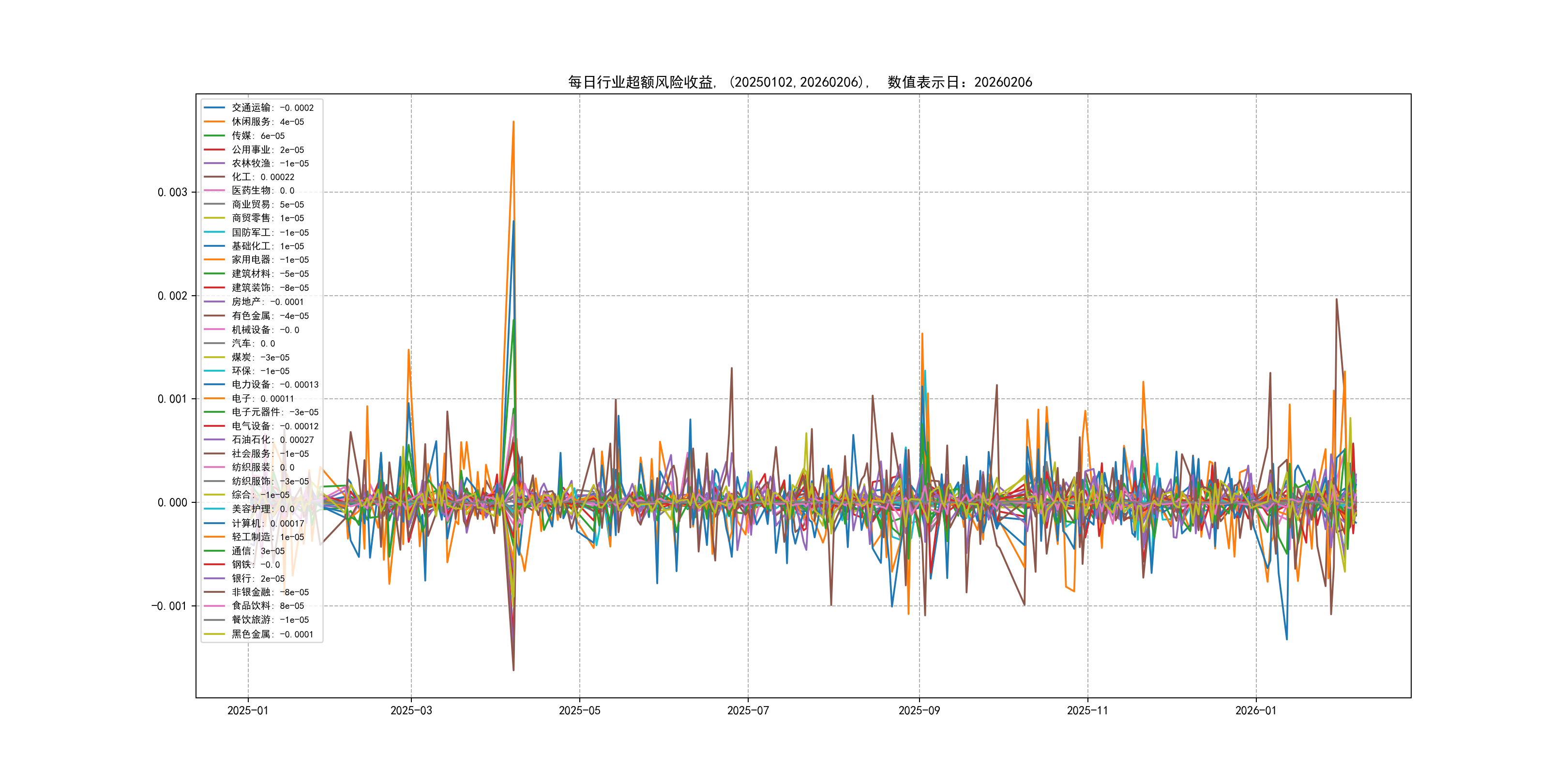The height and width of the screenshot is (784, 1568).
Task: Click the tallest orange spike peak in April
Action: (514, 122)
